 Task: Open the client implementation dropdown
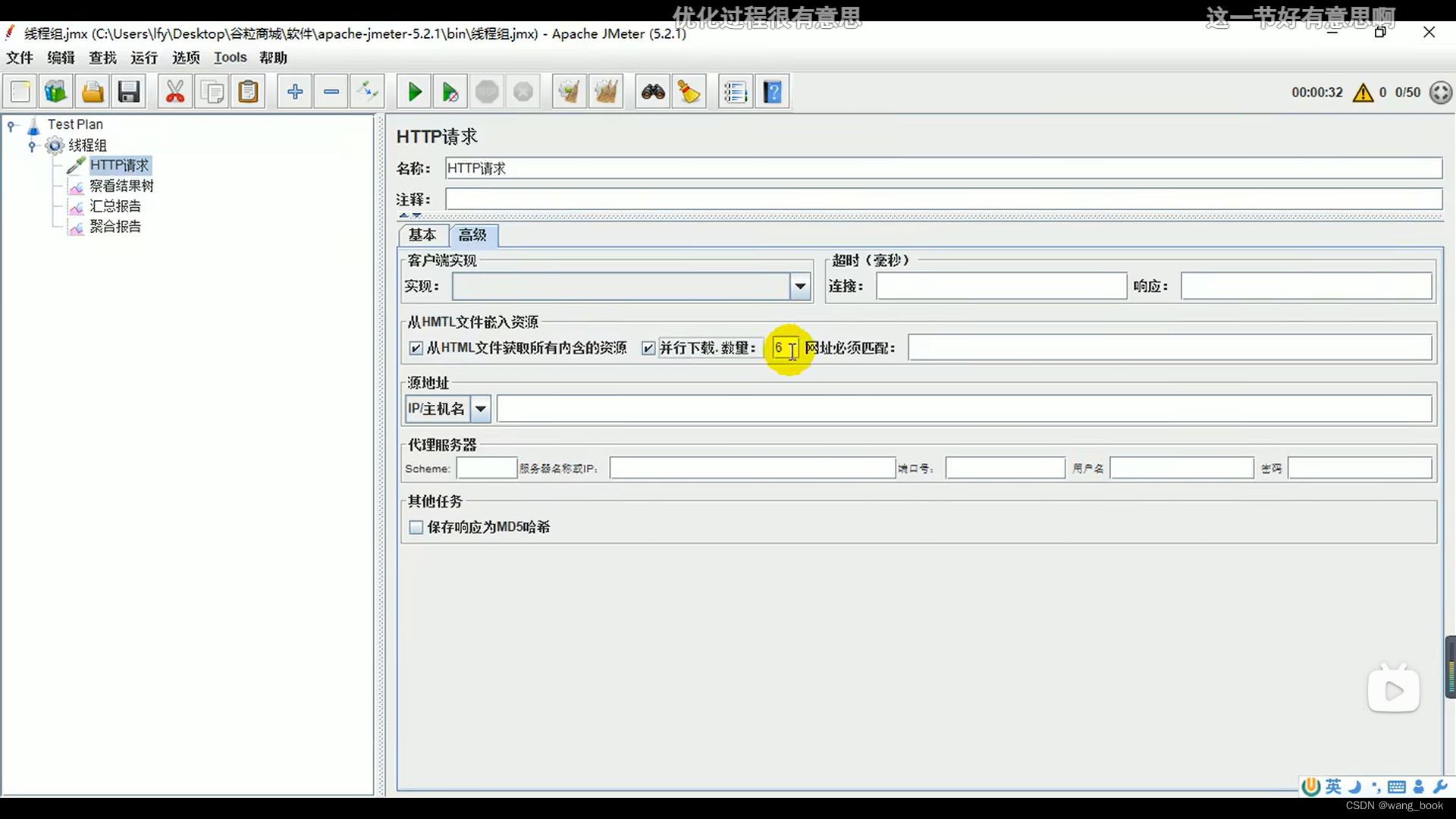[799, 287]
